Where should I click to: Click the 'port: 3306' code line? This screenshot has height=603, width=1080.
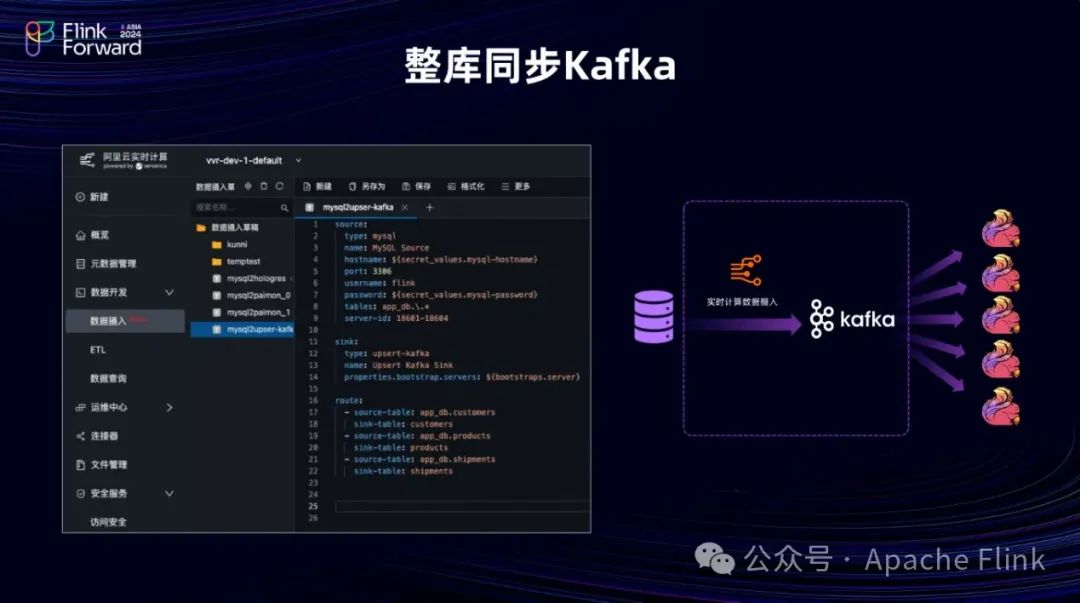point(368,272)
